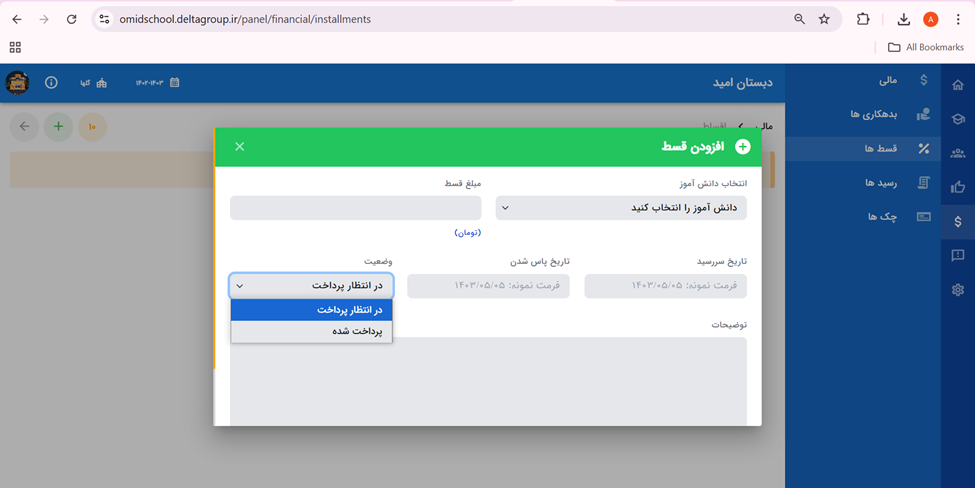Select قسط ها menu item
The width and height of the screenshot is (975, 488).
click(864, 149)
